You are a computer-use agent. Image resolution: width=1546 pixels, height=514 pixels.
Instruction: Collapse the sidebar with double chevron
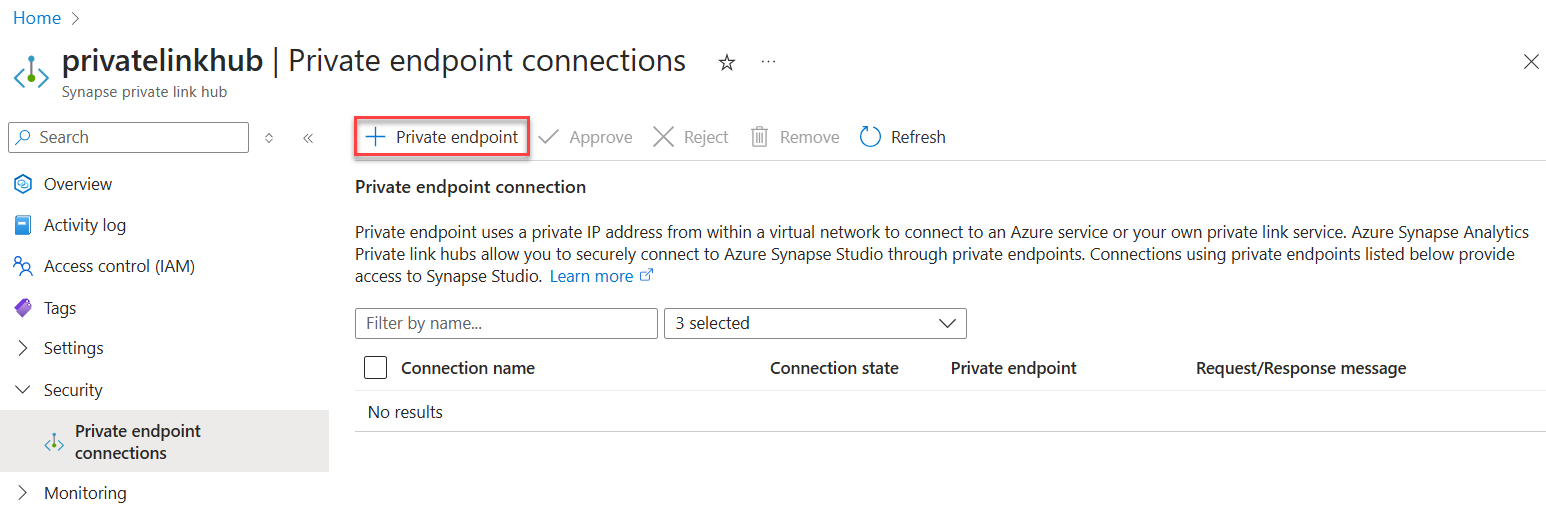308,138
